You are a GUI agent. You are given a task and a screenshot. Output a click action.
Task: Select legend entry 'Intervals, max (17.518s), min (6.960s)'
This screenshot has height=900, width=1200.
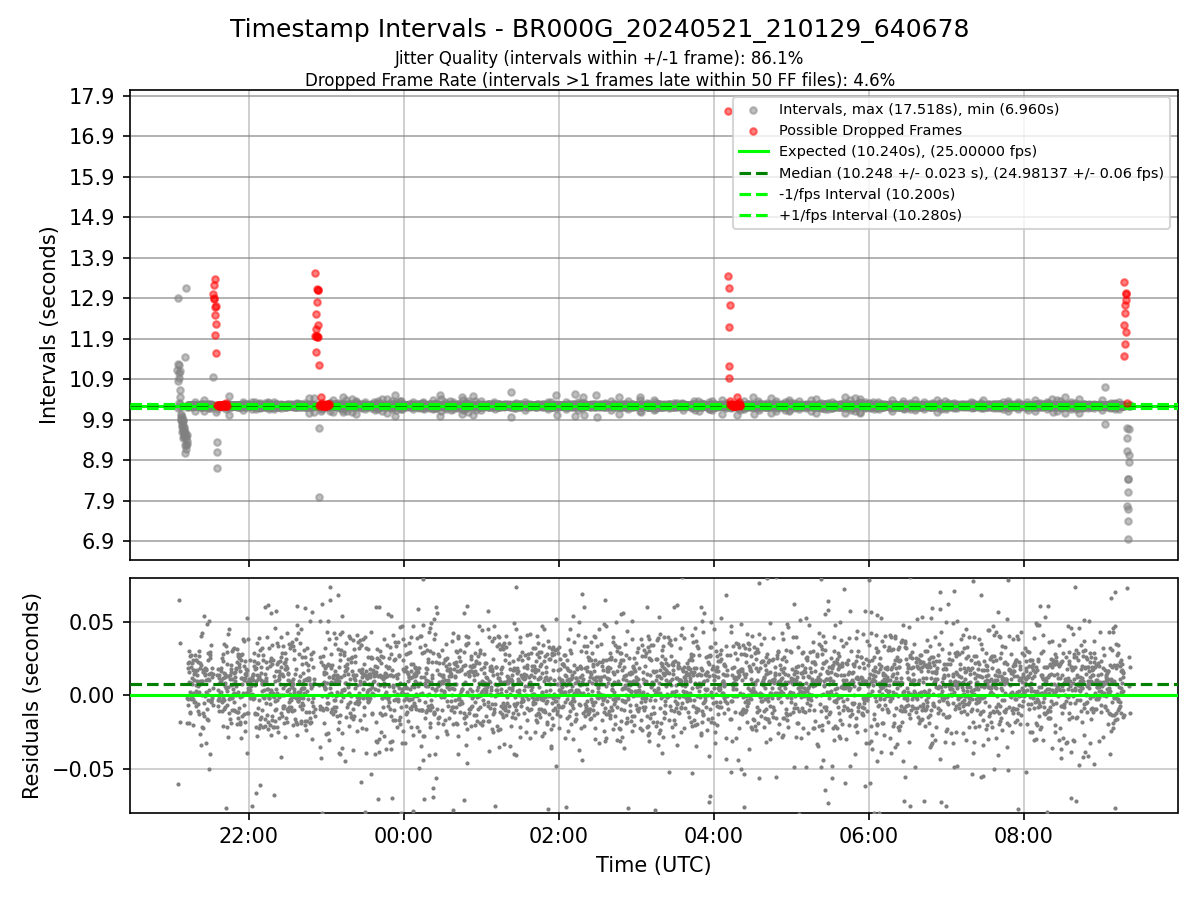click(x=919, y=109)
